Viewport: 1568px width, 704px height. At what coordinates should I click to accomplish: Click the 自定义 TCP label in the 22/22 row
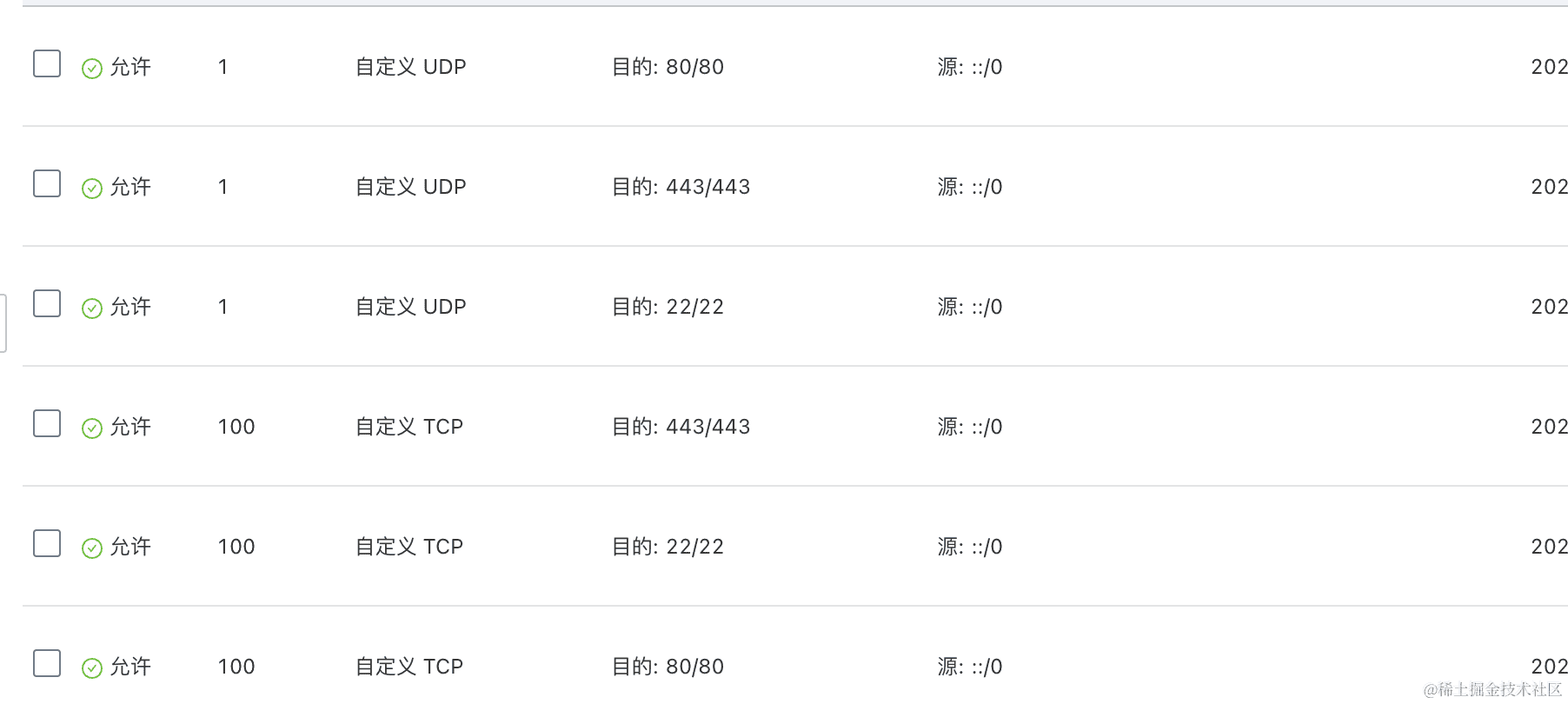[x=409, y=547]
